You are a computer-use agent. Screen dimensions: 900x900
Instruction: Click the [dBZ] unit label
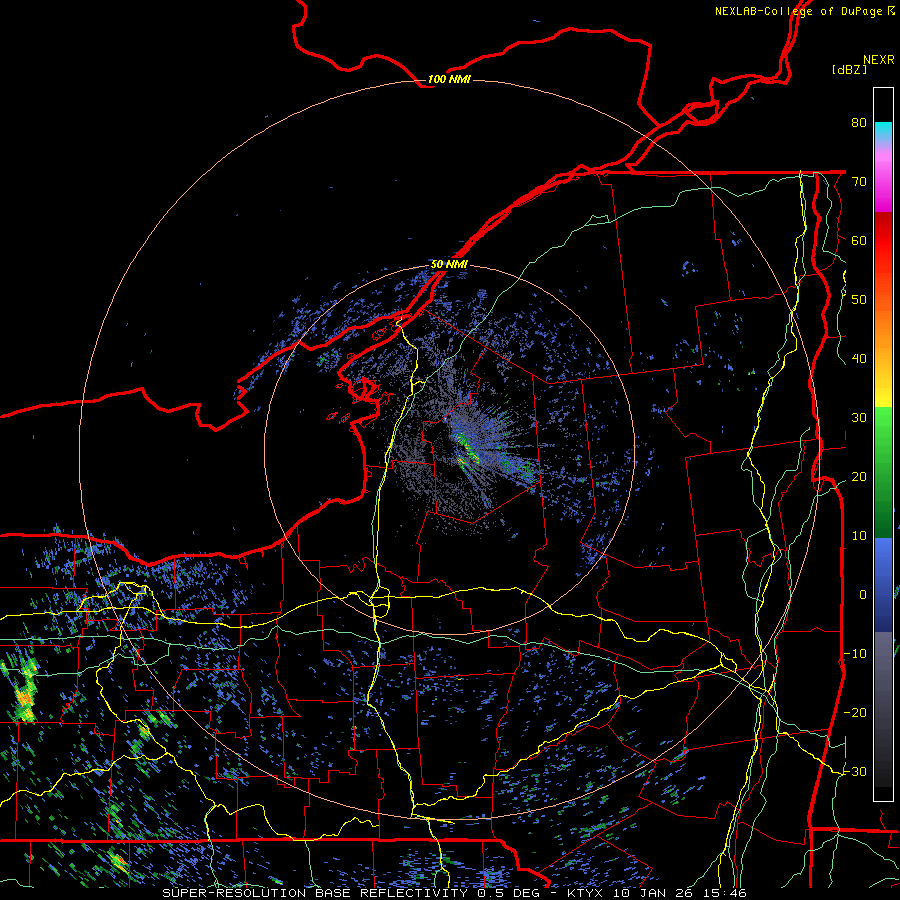(849, 69)
